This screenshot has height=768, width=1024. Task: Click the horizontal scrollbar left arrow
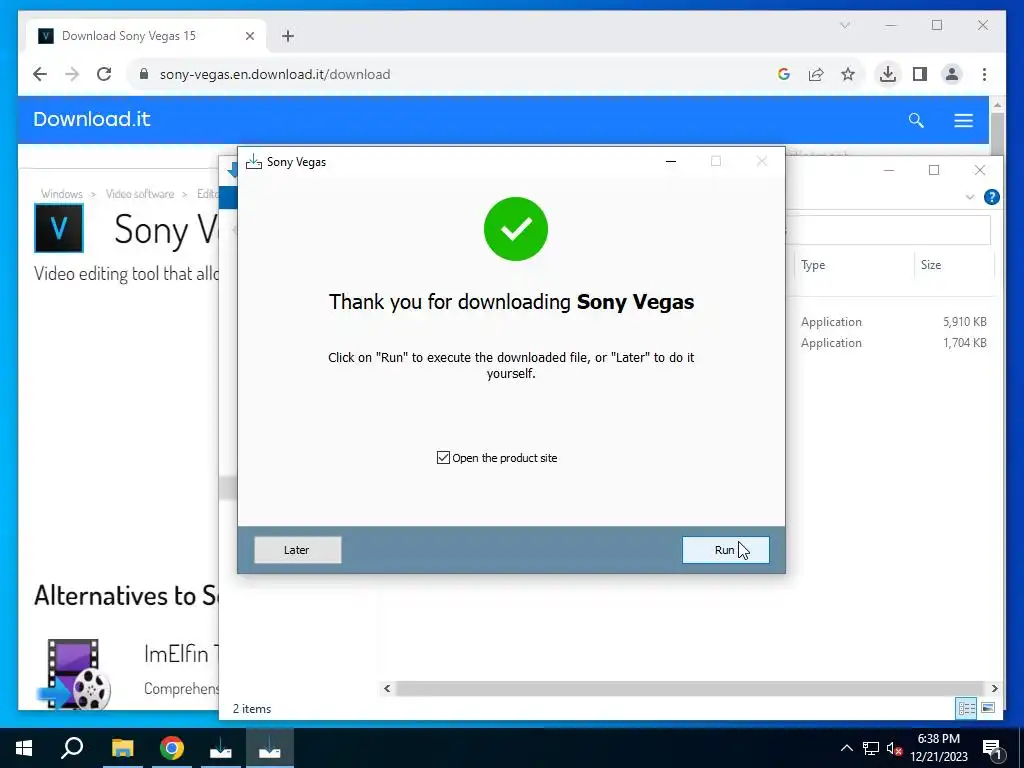pyautogui.click(x=387, y=688)
